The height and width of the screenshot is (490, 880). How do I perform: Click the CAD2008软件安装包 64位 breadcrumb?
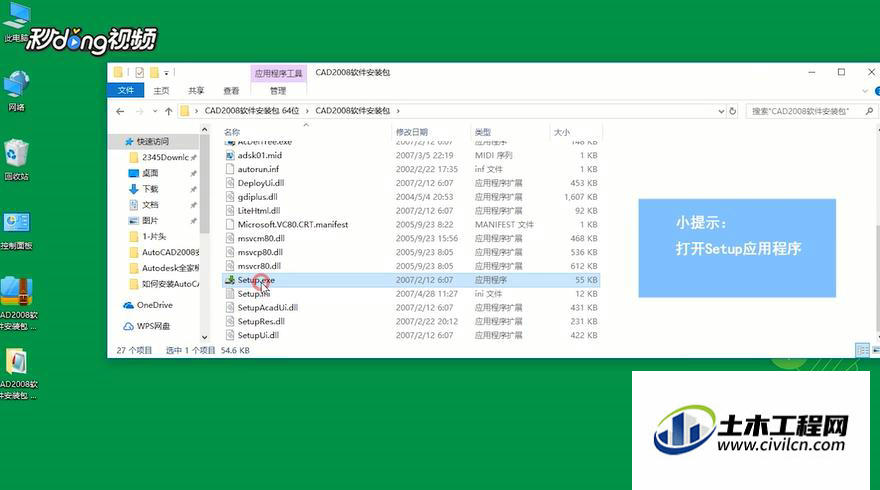pyautogui.click(x=252, y=111)
